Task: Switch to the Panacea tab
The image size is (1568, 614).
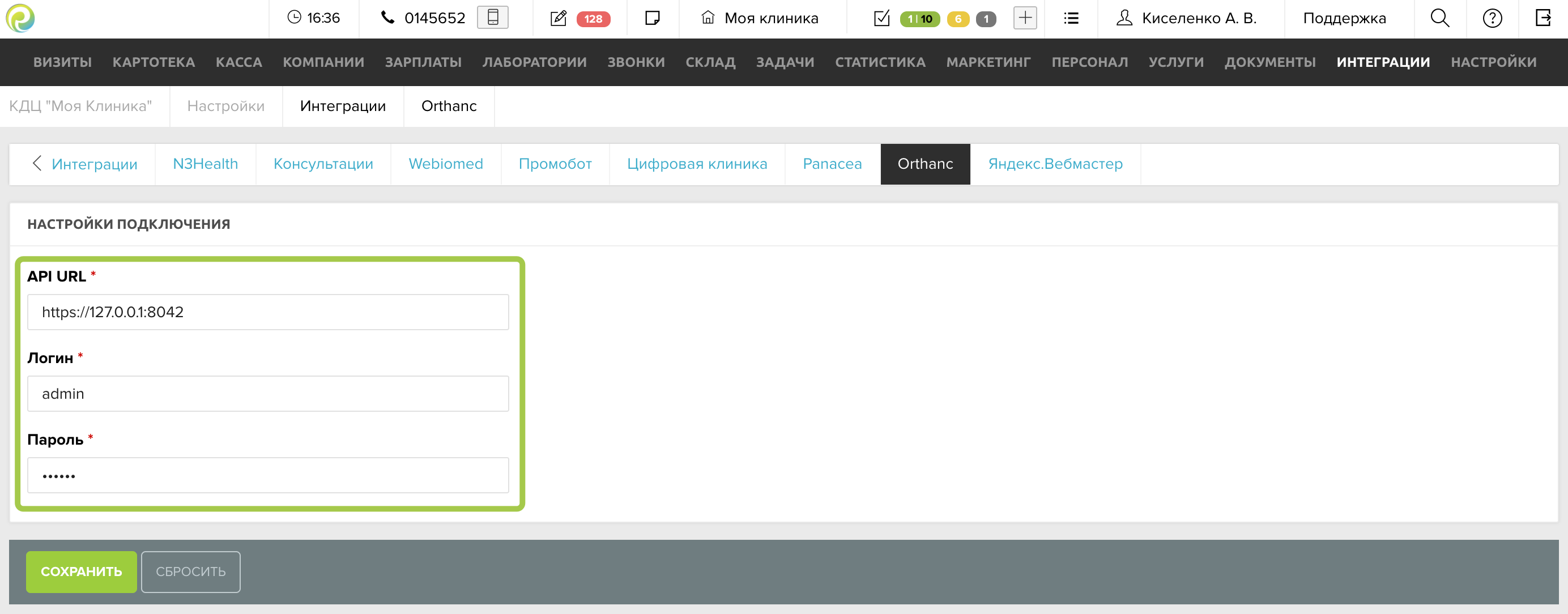Action: coord(832,164)
